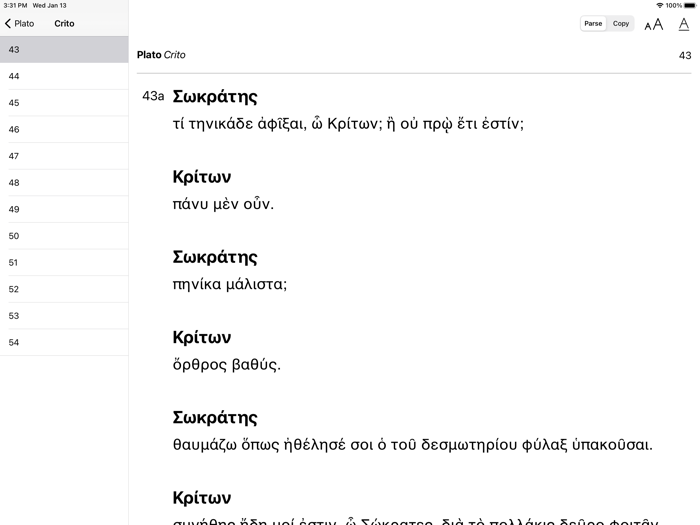Select the Parse mode segment
Viewport: 700px width, 525px height.
[593, 24]
